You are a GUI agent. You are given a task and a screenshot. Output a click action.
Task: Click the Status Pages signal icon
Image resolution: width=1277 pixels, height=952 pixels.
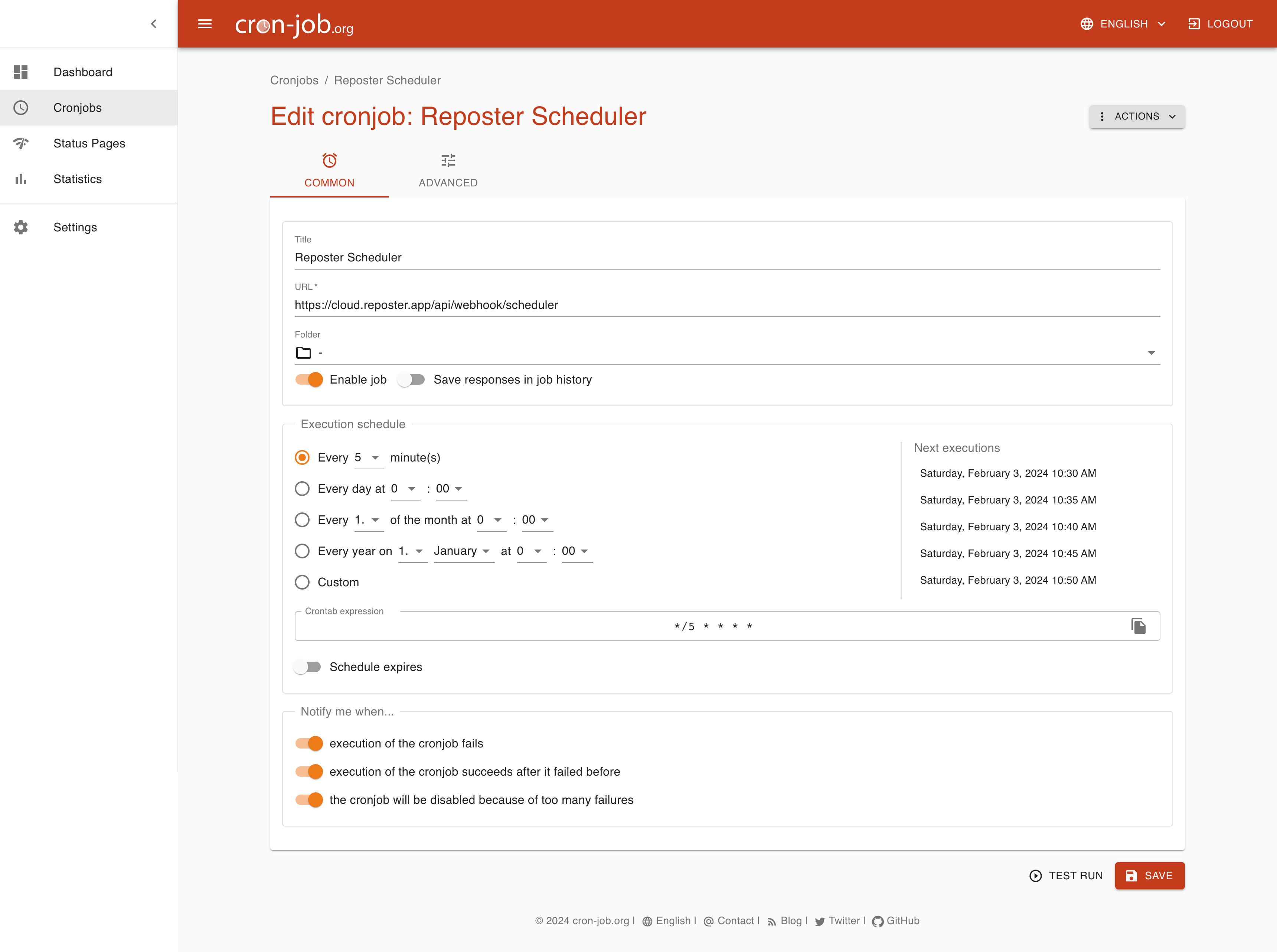click(x=21, y=143)
